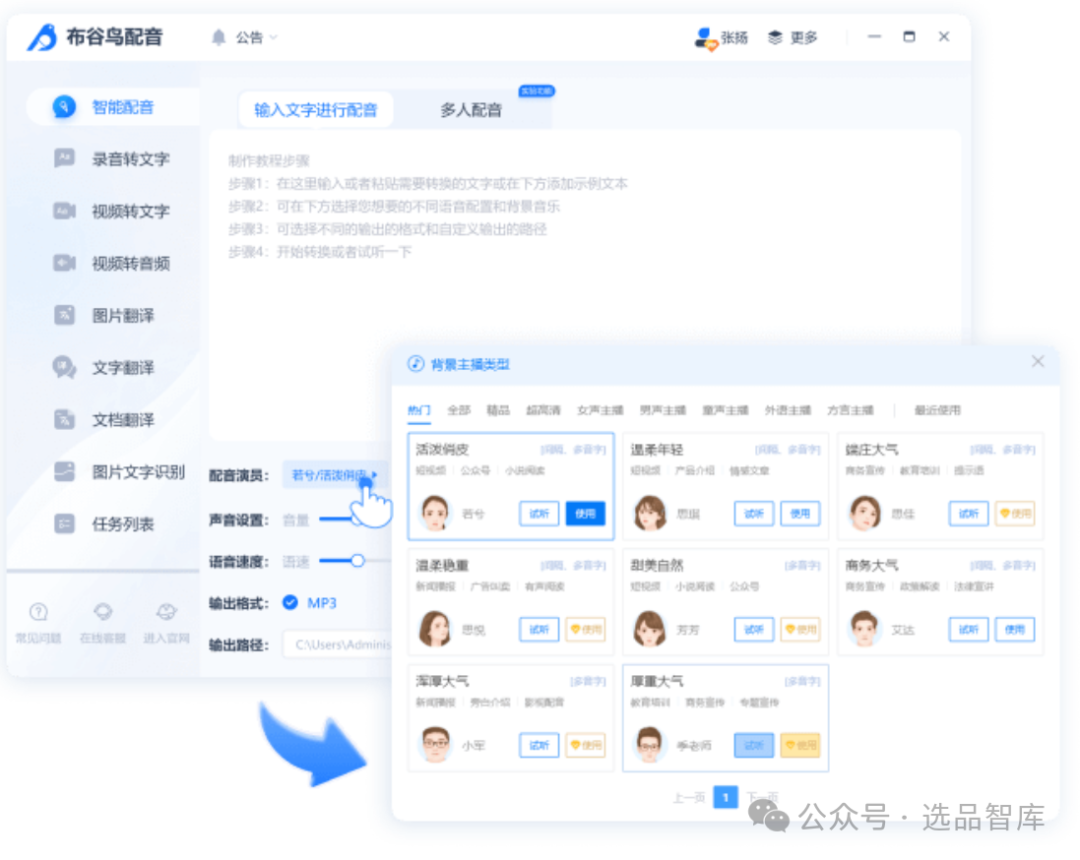Select the 小军 voice avatar
This screenshot has height=860, width=1080.
(435, 744)
